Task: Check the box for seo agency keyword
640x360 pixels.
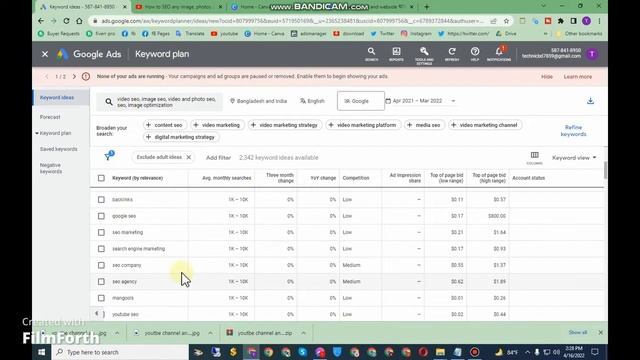Action: [101, 282]
